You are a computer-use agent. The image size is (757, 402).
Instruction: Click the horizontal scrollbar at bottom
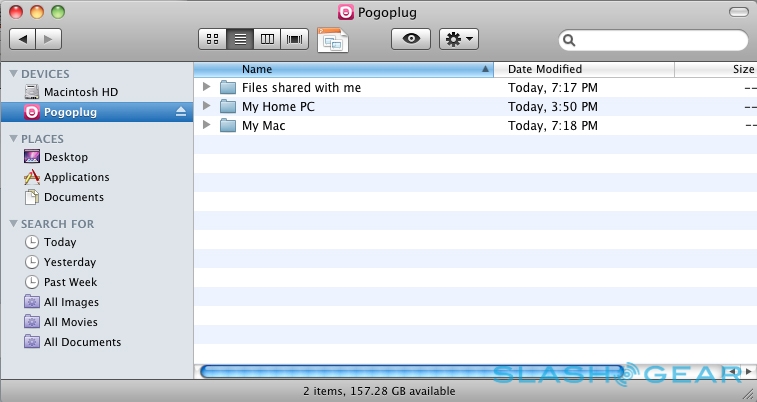(410, 372)
